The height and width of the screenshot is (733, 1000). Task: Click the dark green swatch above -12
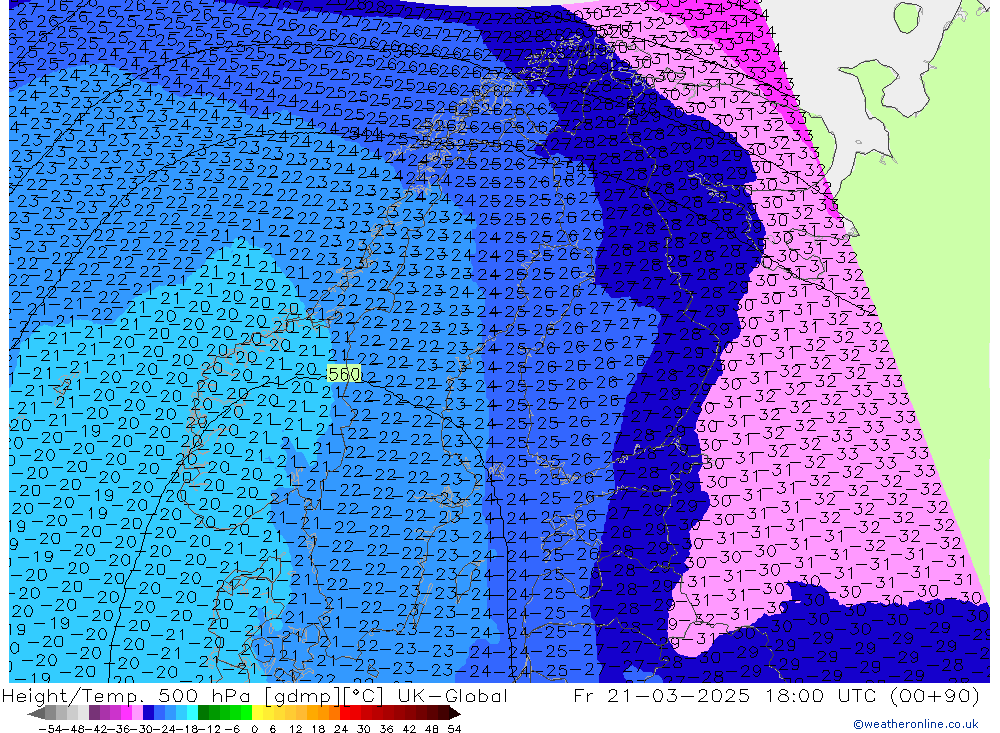click(203, 713)
